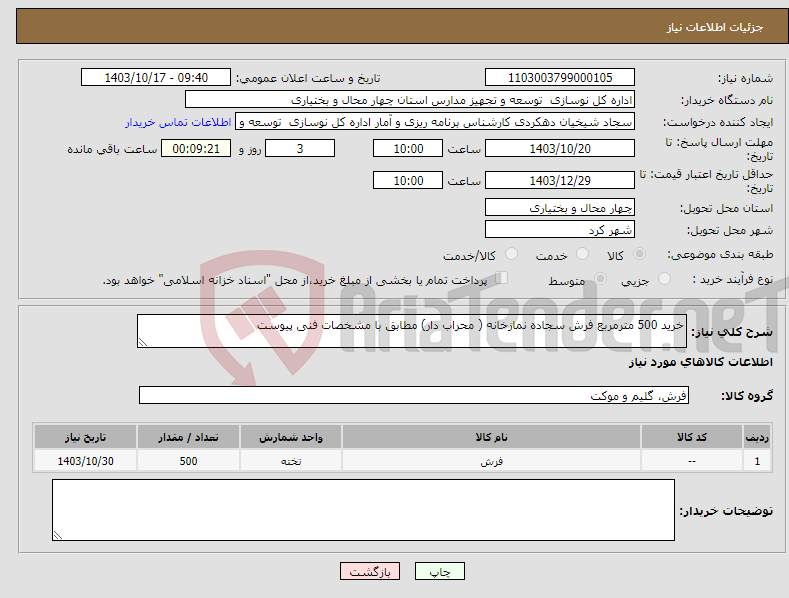Click the فرش item name cell
This screenshot has width=789, height=598.
491,461
